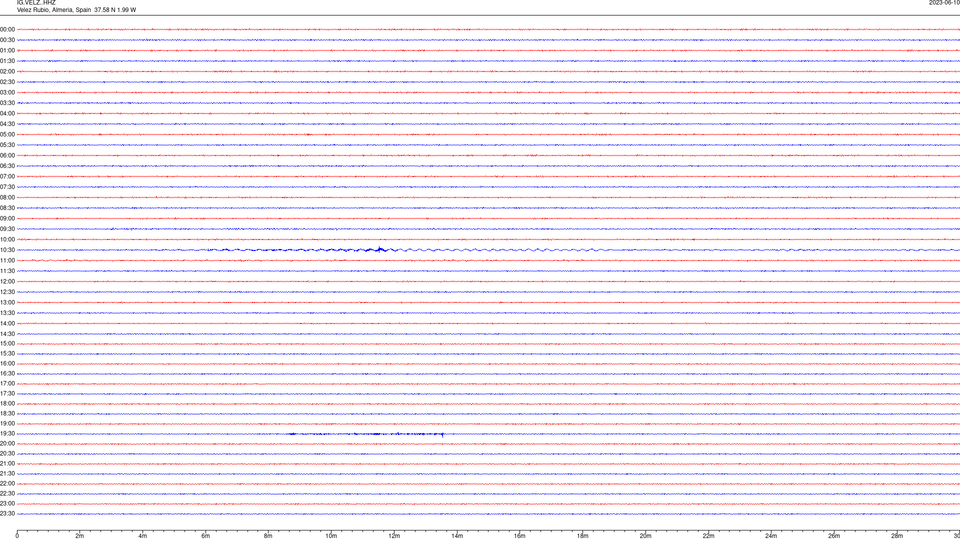Click the 16m minute axis label
This screenshot has width=960, height=540.
click(520, 536)
